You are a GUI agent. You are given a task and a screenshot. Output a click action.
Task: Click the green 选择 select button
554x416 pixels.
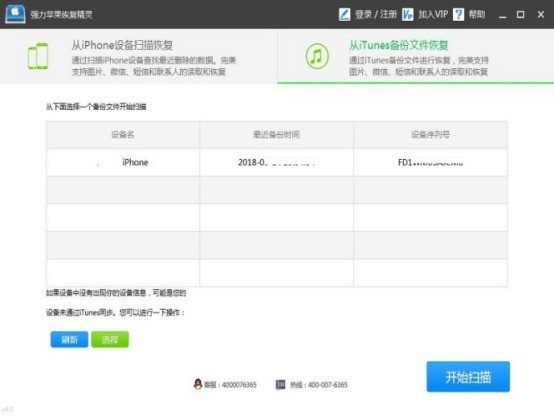click(110, 340)
